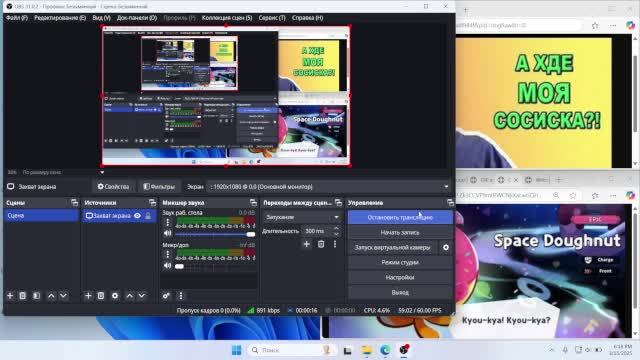Viewport: 640px width, 360px height.
Task: Open the Справка menu
Action: [308, 18]
